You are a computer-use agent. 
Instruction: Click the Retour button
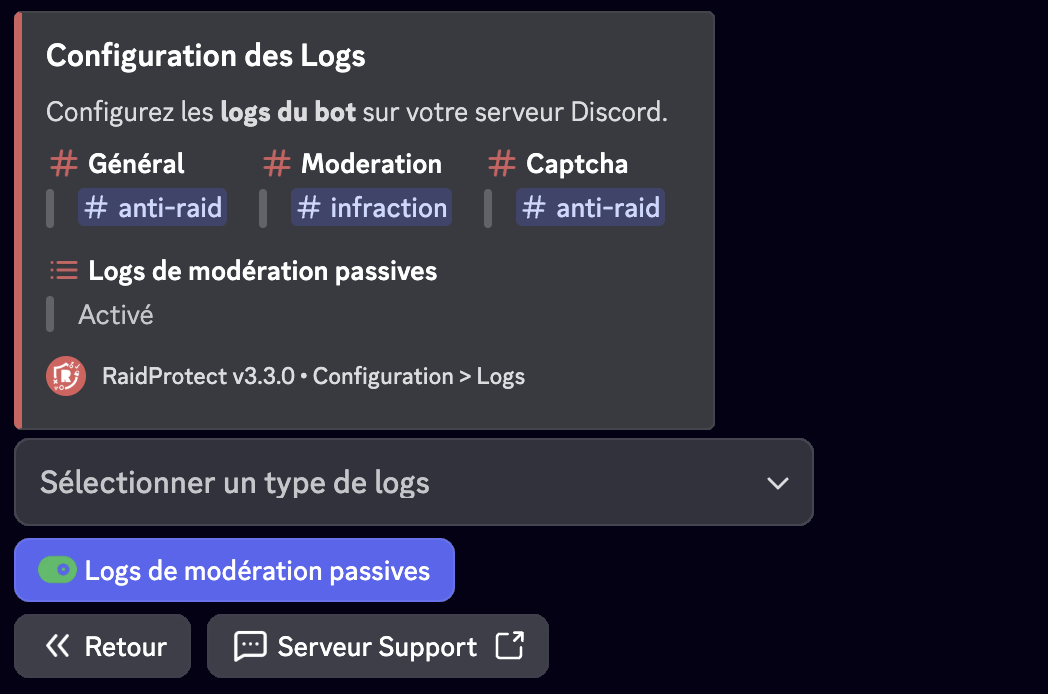[x=102, y=646]
